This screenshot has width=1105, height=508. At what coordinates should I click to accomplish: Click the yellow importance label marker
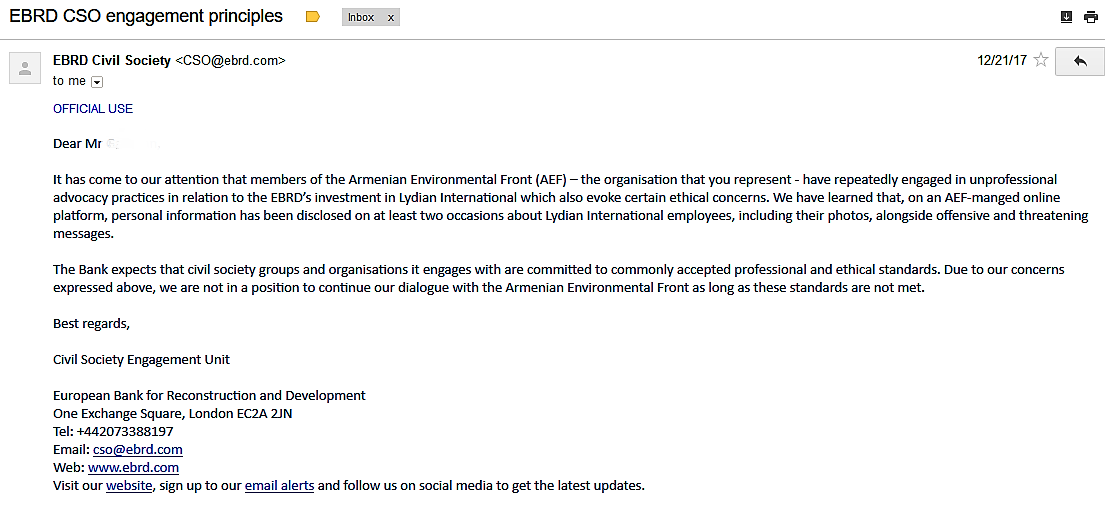(x=313, y=17)
